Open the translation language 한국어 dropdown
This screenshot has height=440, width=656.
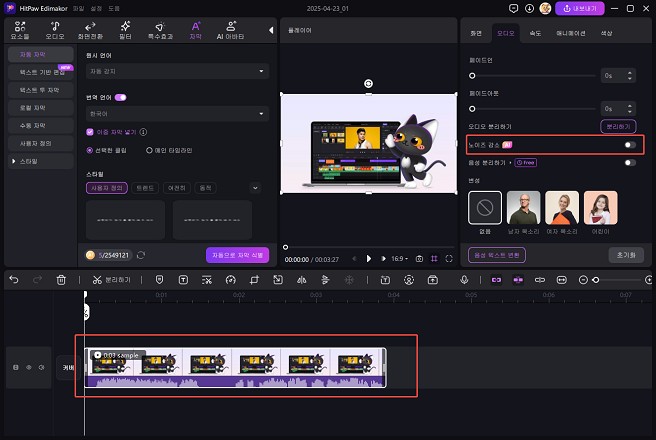[177, 114]
